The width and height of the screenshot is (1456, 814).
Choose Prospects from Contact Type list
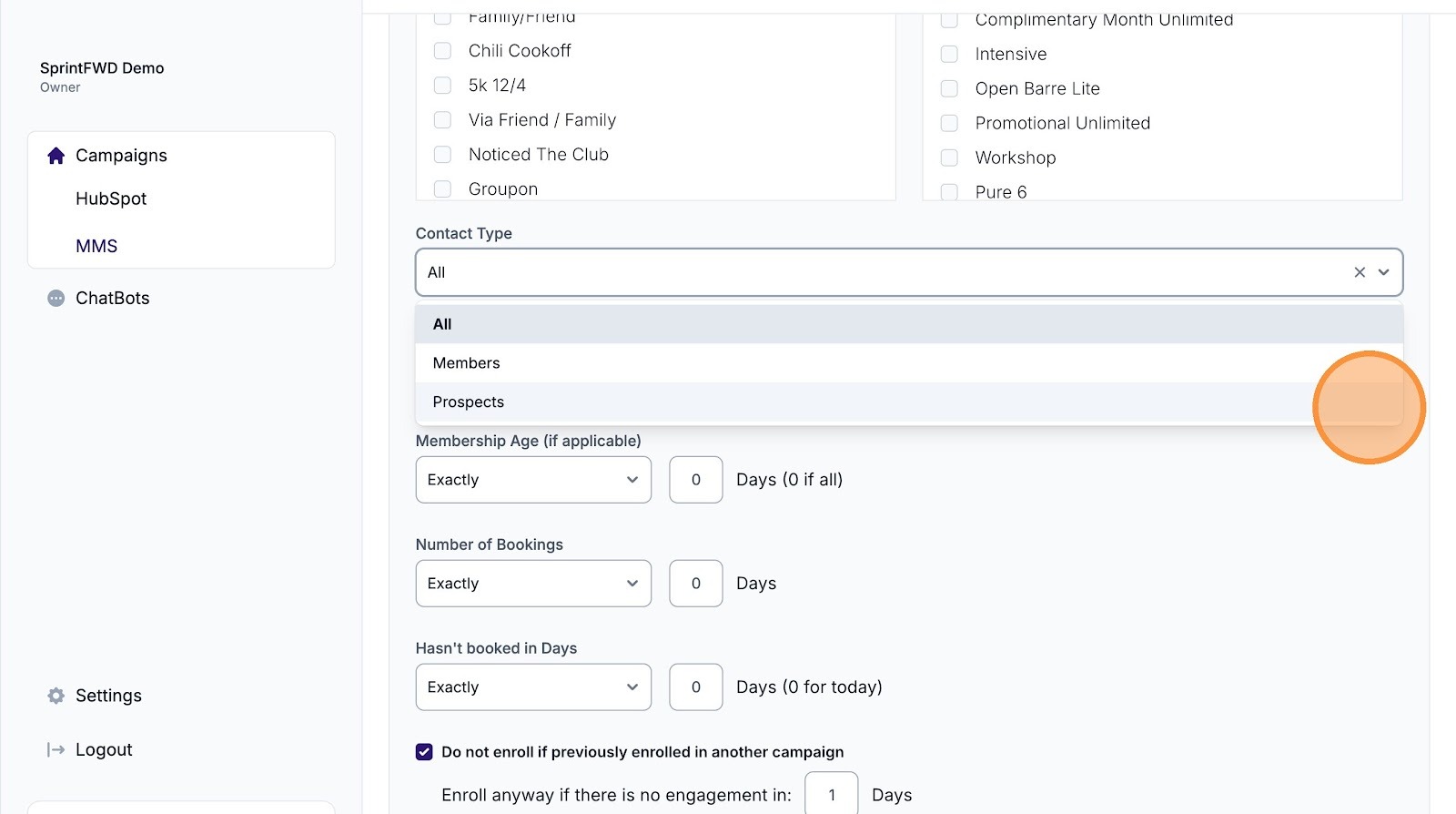click(x=469, y=402)
